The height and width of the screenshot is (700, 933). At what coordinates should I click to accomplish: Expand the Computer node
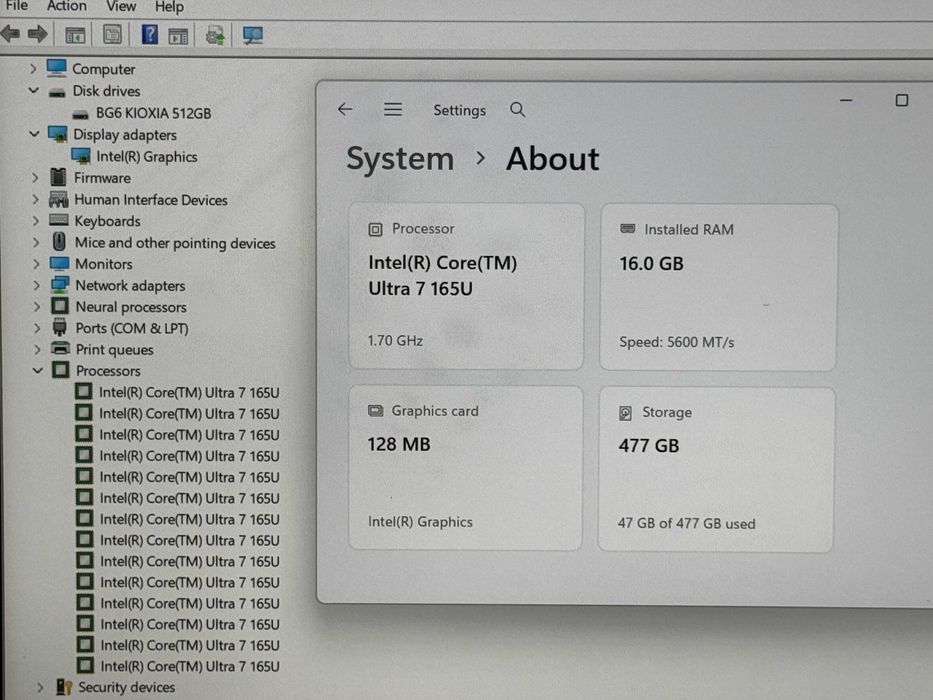coord(33,69)
